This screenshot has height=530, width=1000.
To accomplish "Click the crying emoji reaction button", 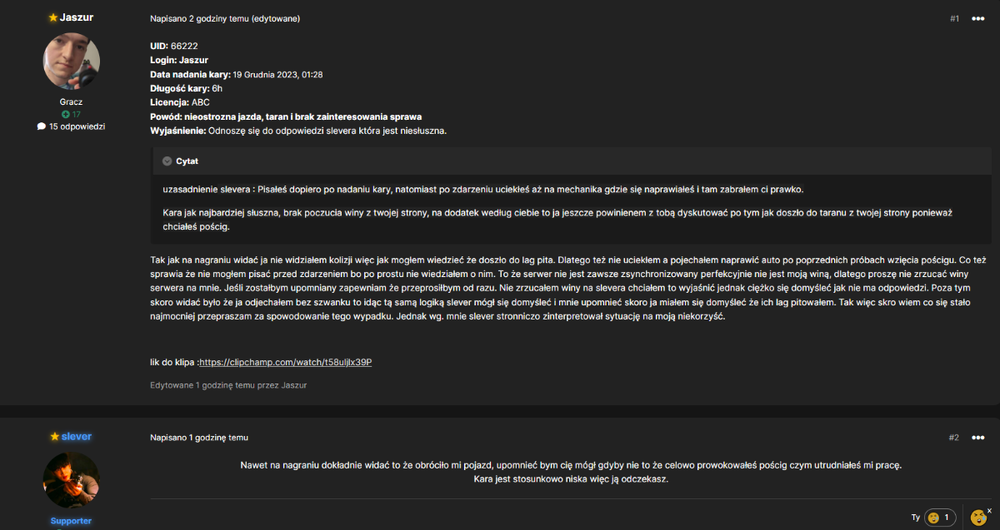I will click(x=978, y=517).
